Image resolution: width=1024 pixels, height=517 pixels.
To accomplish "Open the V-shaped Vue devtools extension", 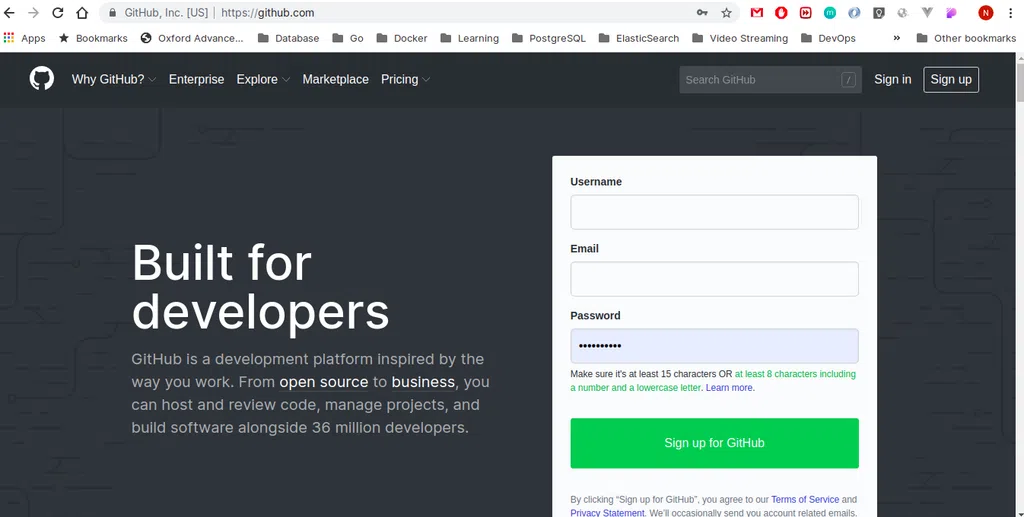I will point(927,12).
